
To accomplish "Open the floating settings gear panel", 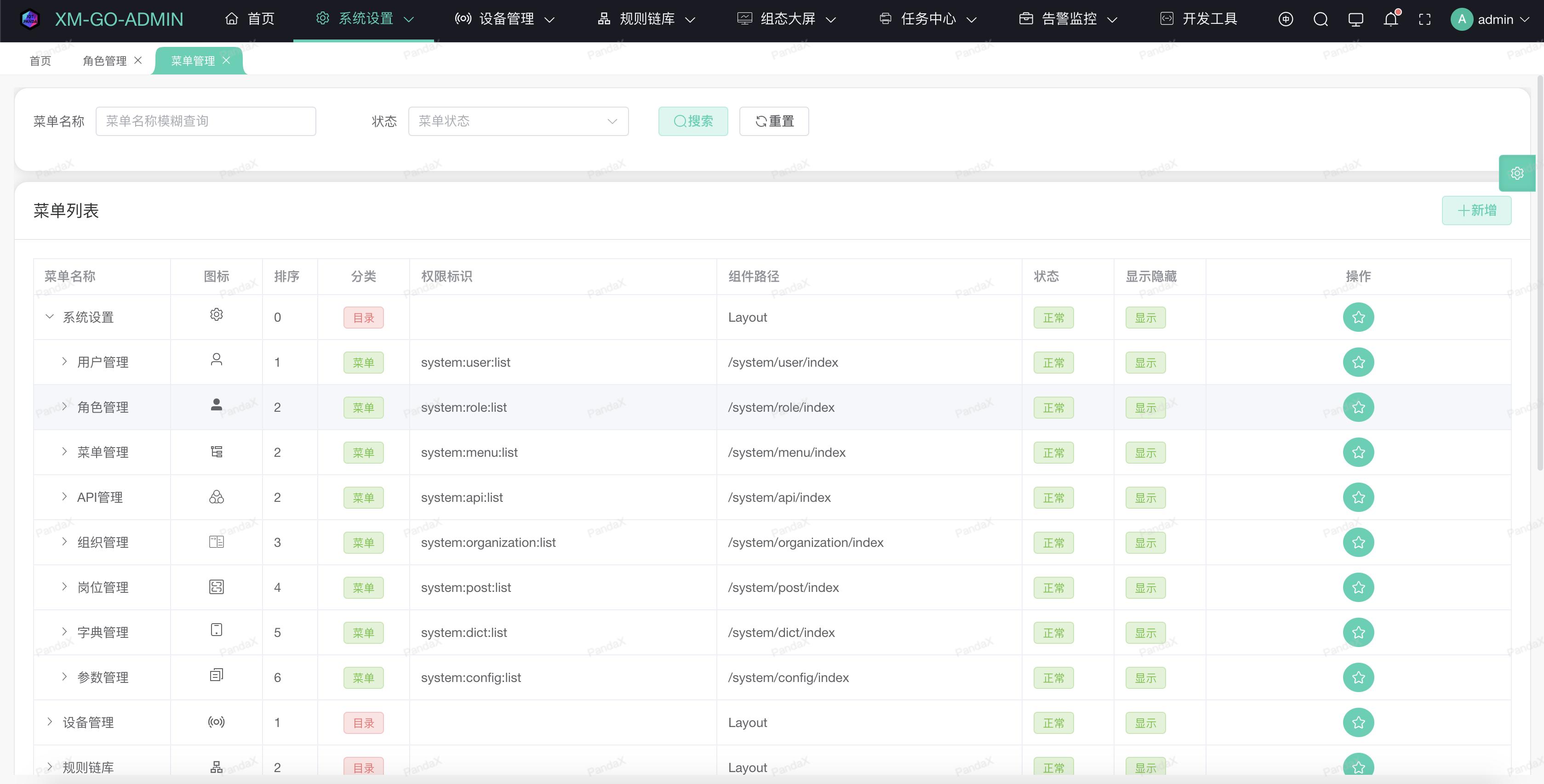I will coord(1517,173).
